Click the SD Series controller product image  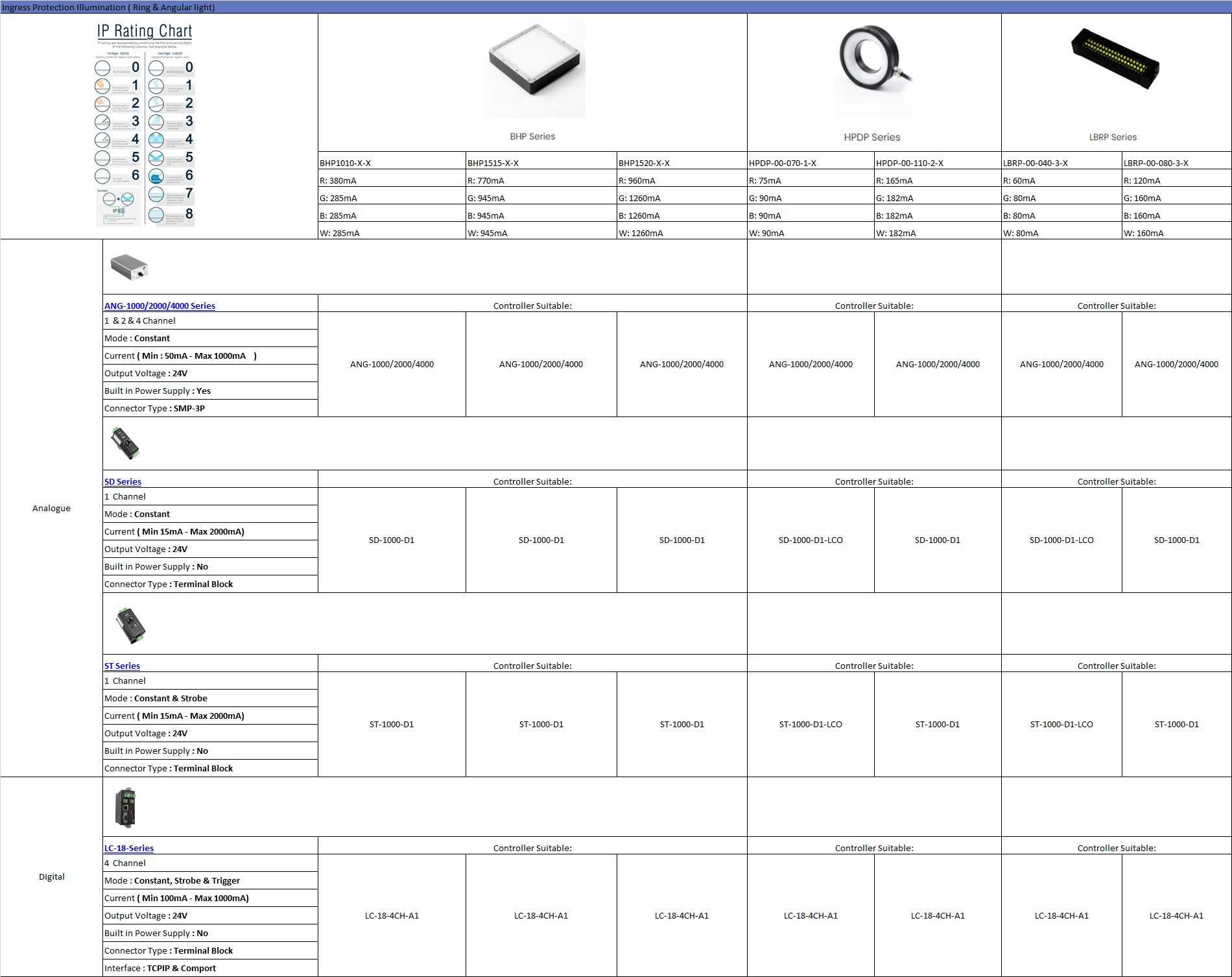click(x=124, y=442)
